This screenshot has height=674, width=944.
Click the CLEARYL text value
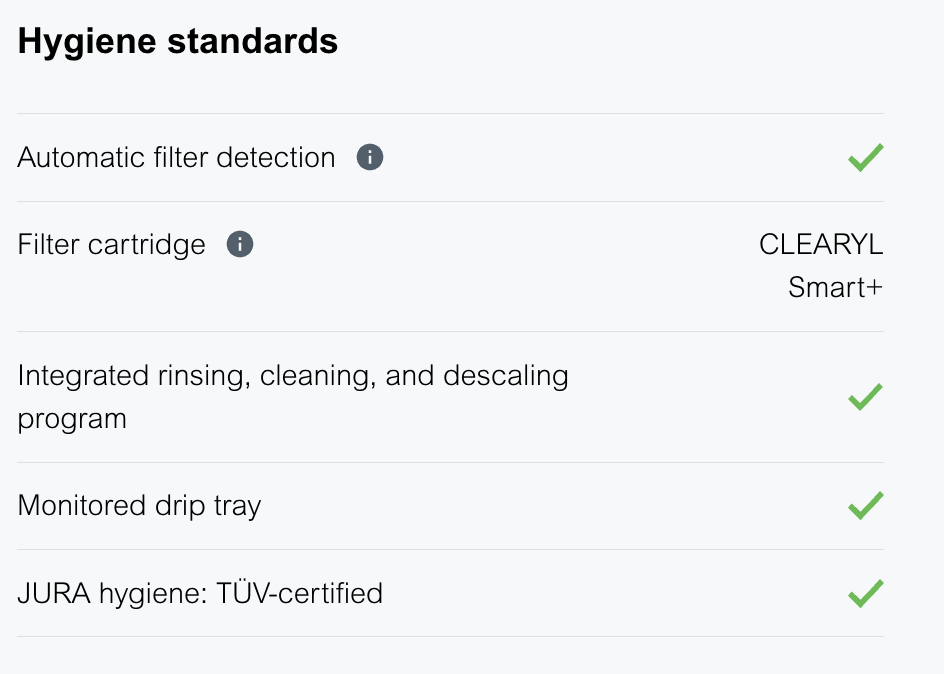[821, 245]
